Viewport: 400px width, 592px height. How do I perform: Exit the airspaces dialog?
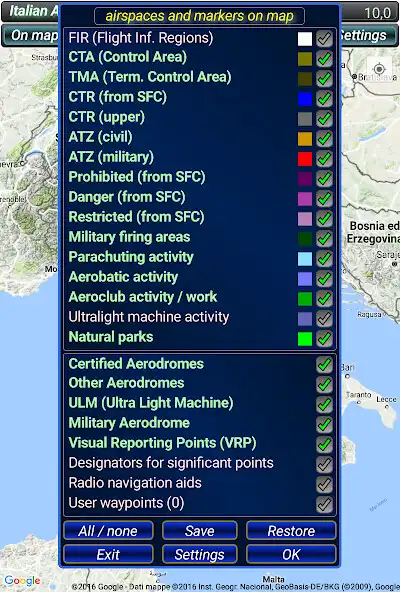(x=108, y=554)
